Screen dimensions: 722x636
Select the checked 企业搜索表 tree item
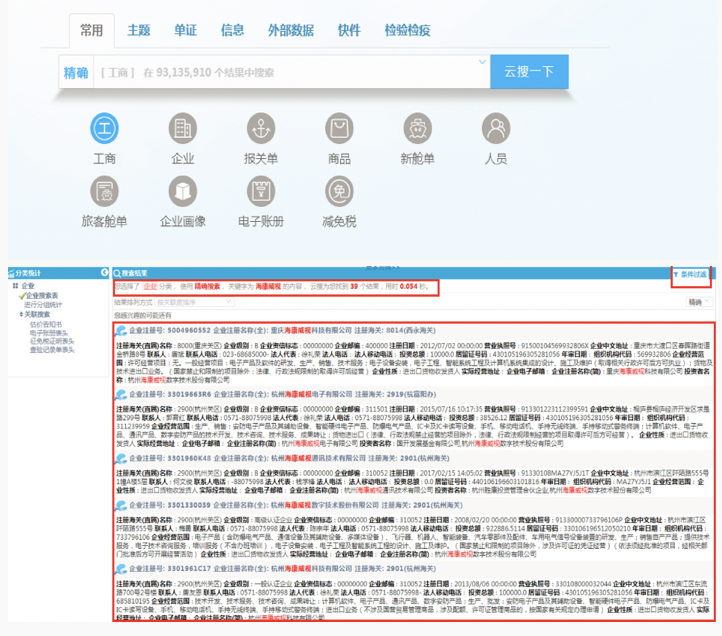pyautogui.click(x=41, y=295)
